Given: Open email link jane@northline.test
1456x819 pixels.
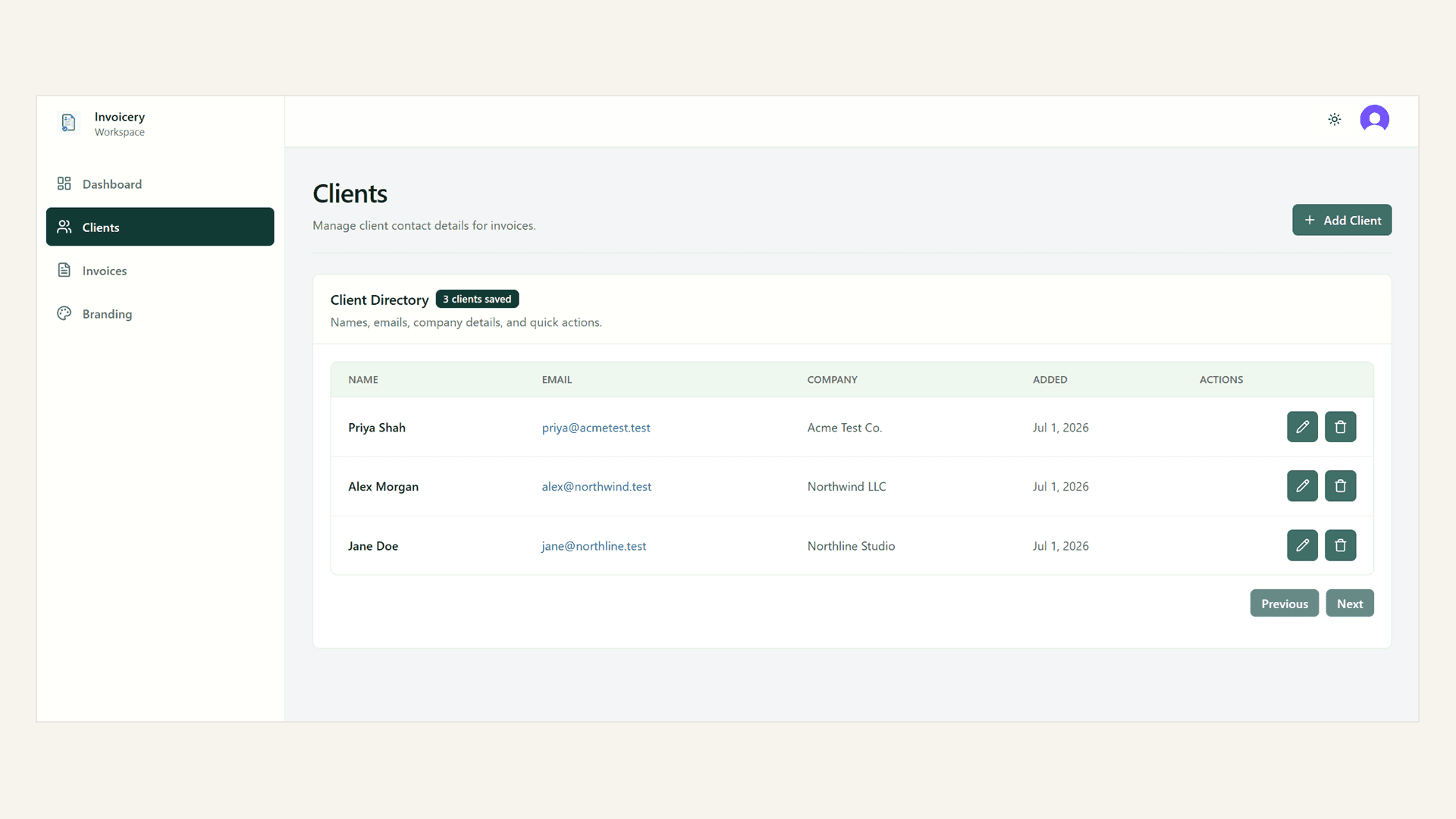Looking at the screenshot, I should point(594,546).
